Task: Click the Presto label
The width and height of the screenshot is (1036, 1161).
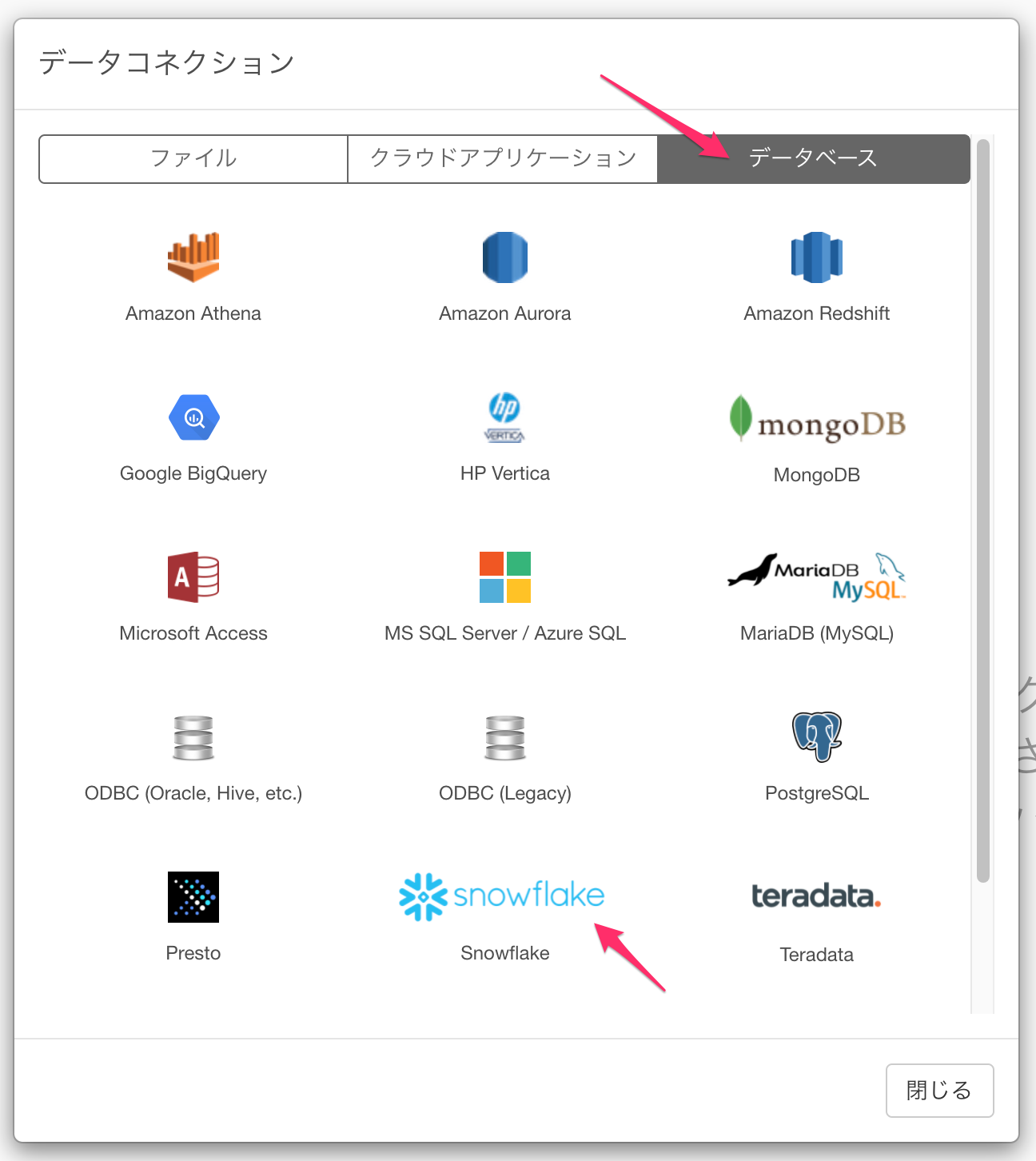Action: pos(193,953)
